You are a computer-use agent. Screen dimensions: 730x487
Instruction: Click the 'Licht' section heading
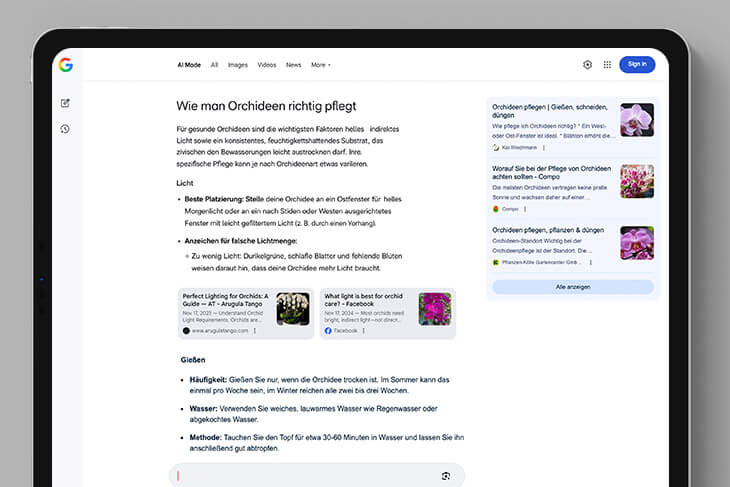pyautogui.click(x=185, y=183)
